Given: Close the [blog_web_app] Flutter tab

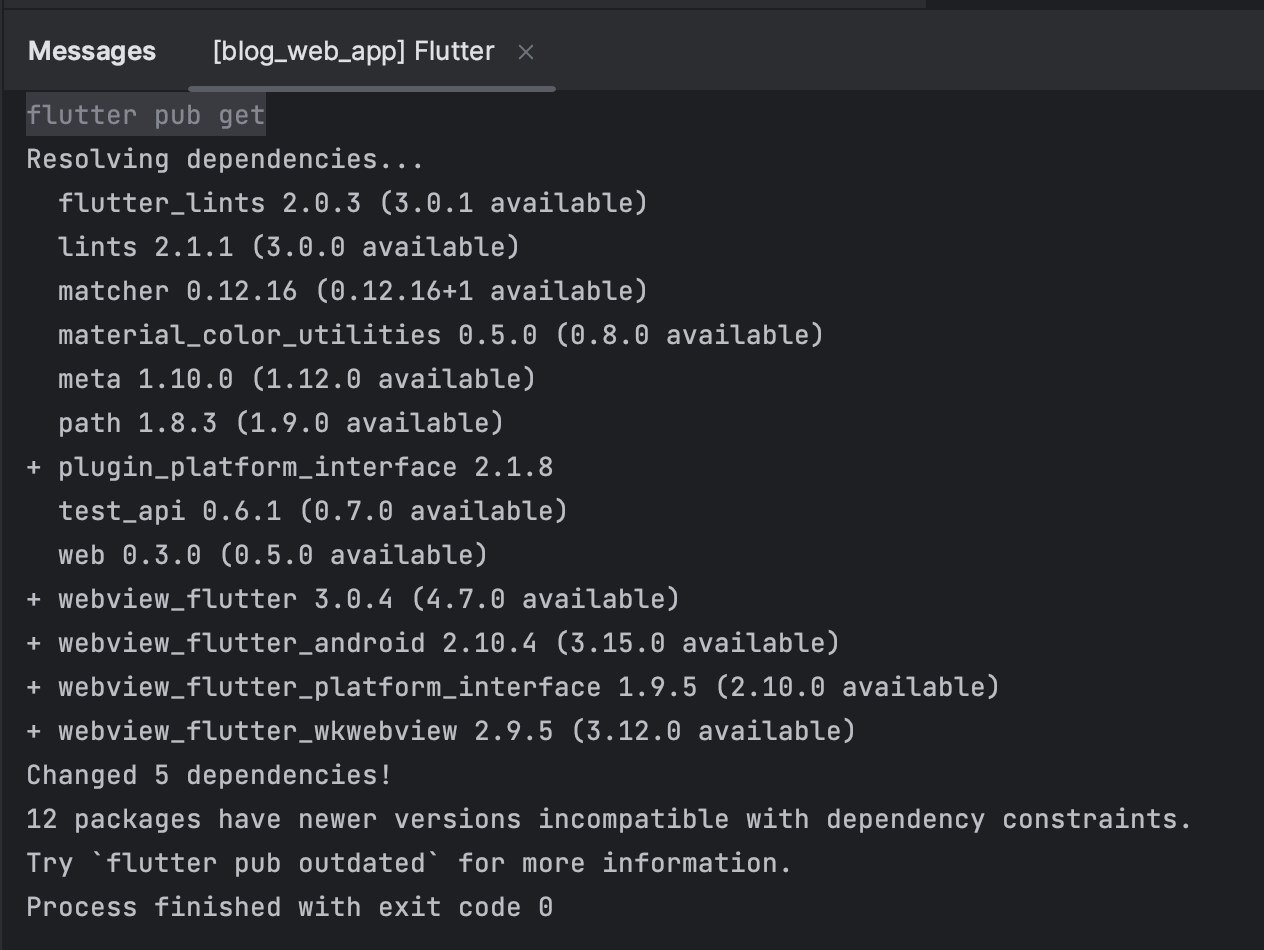Looking at the screenshot, I should pyautogui.click(x=526, y=52).
